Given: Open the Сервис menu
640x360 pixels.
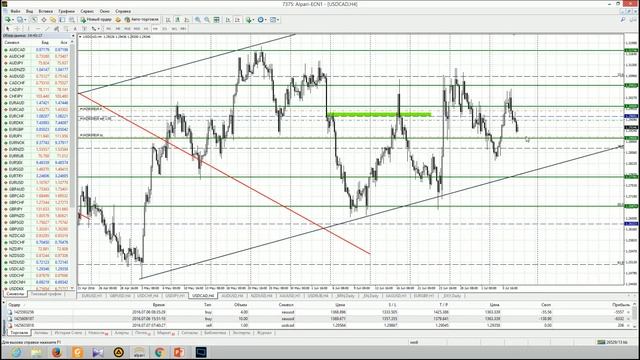Looking at the screenshot, I should click(x=87, y=11).
